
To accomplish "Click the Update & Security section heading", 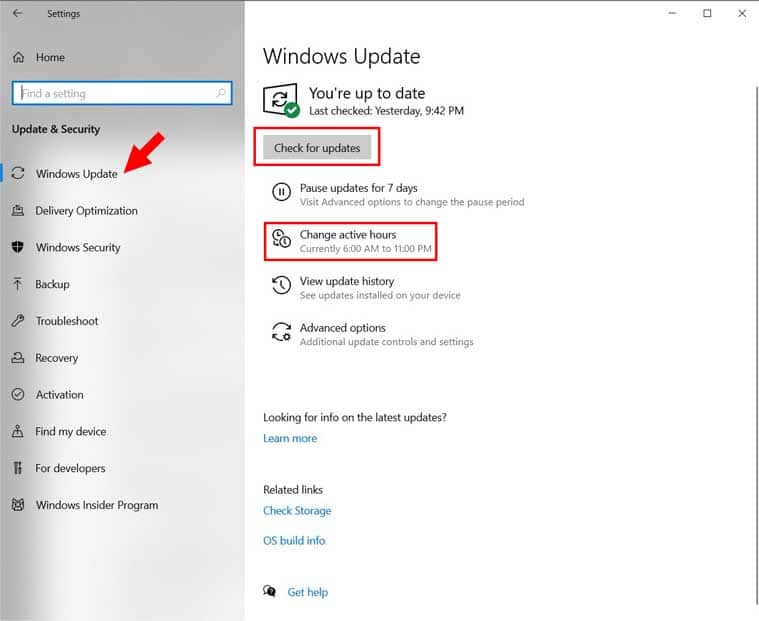I will [56, 129].
